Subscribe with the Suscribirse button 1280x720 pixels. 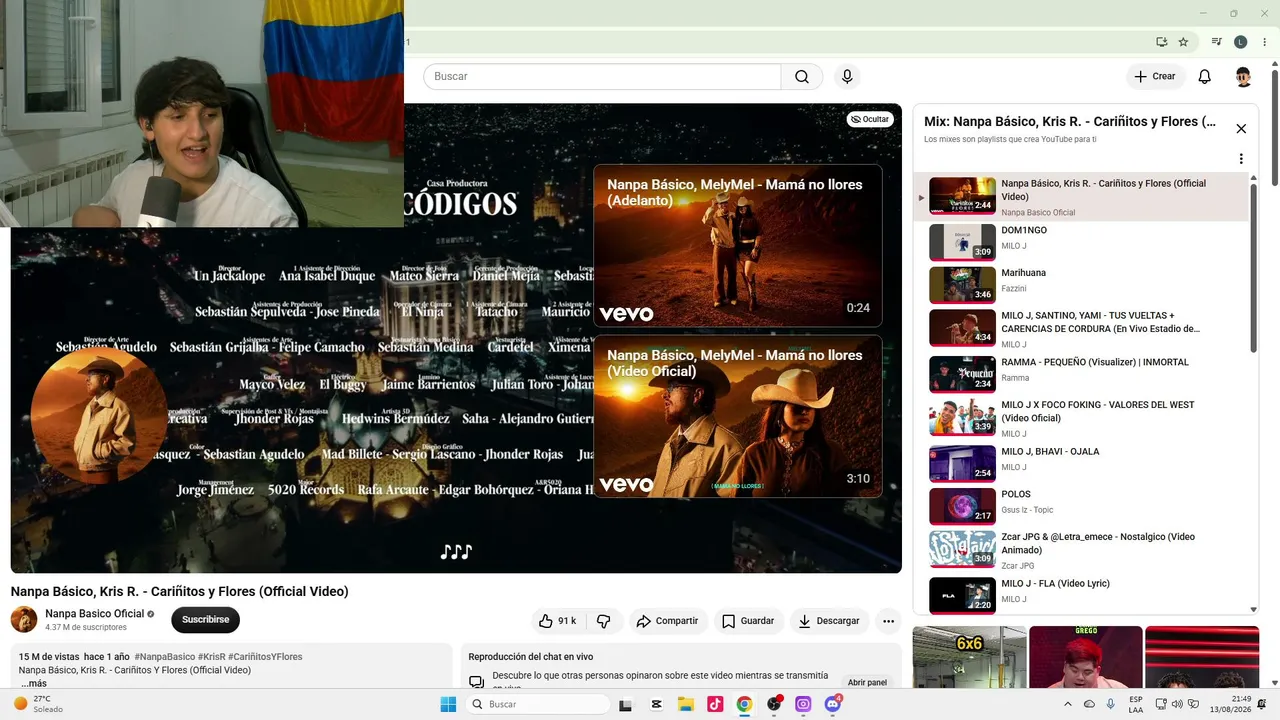pyautogui.click(x=205, y=620)
